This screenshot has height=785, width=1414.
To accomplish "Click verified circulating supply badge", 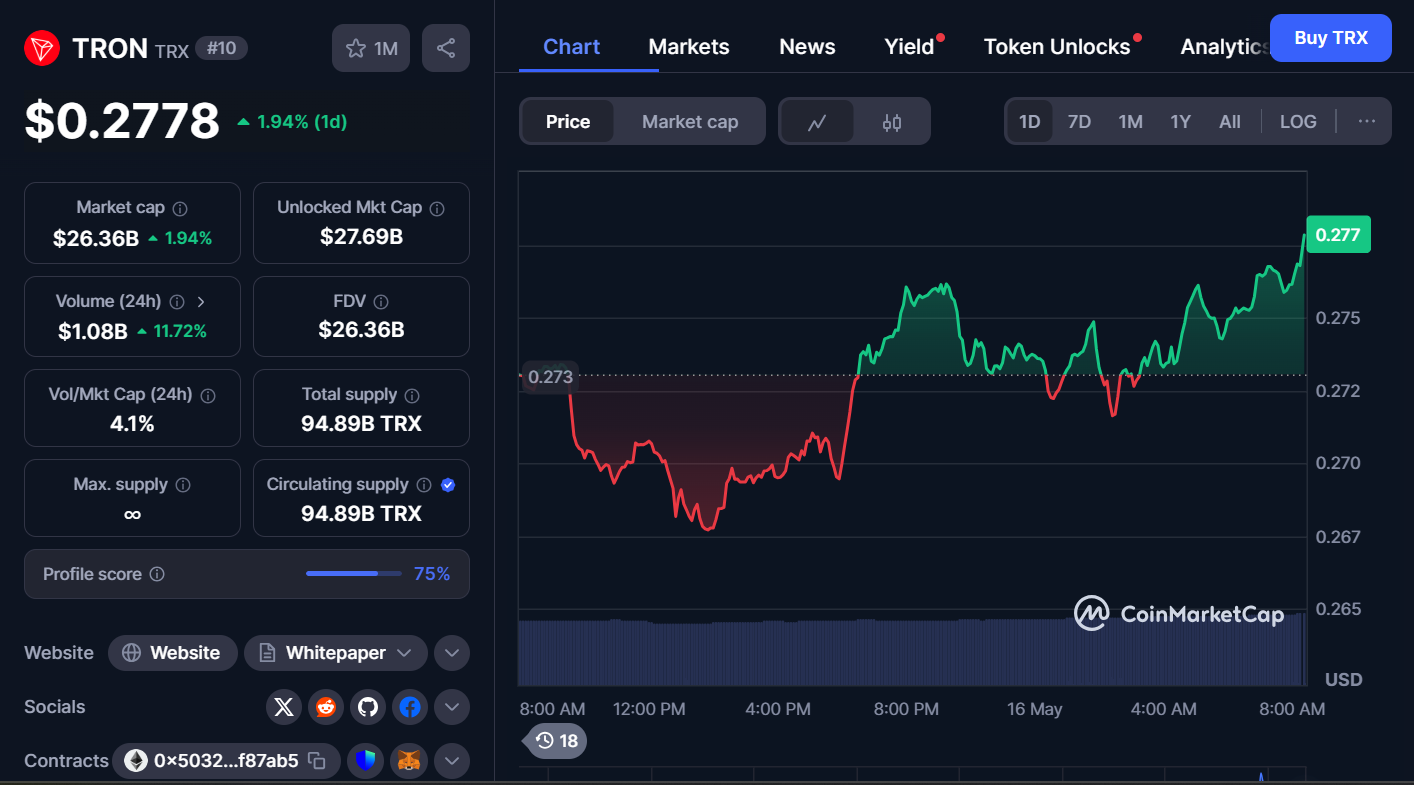I will (x=448, y=485).
